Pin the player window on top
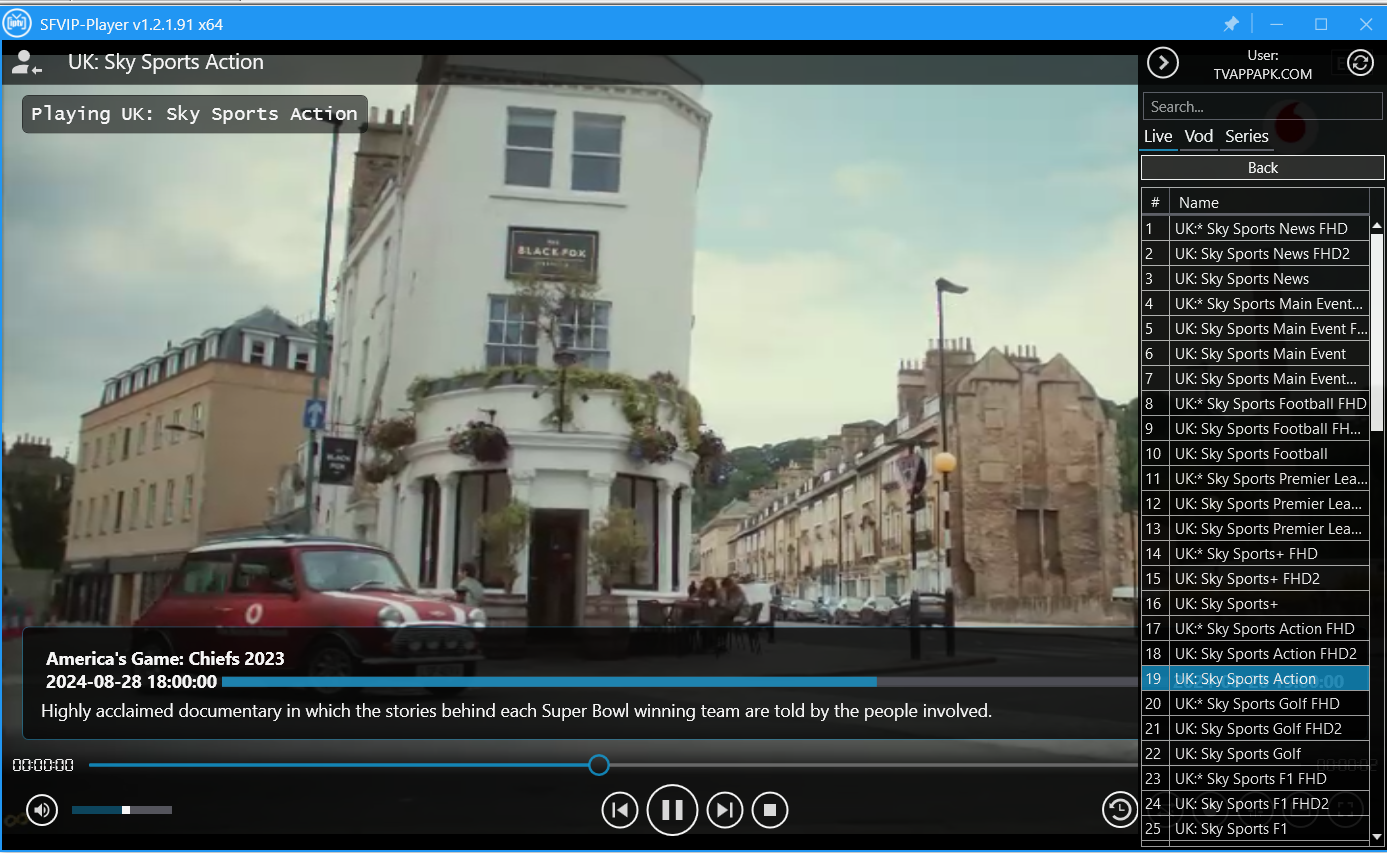The width and height of the screenshot is (1387, 853). point(1231,24)
